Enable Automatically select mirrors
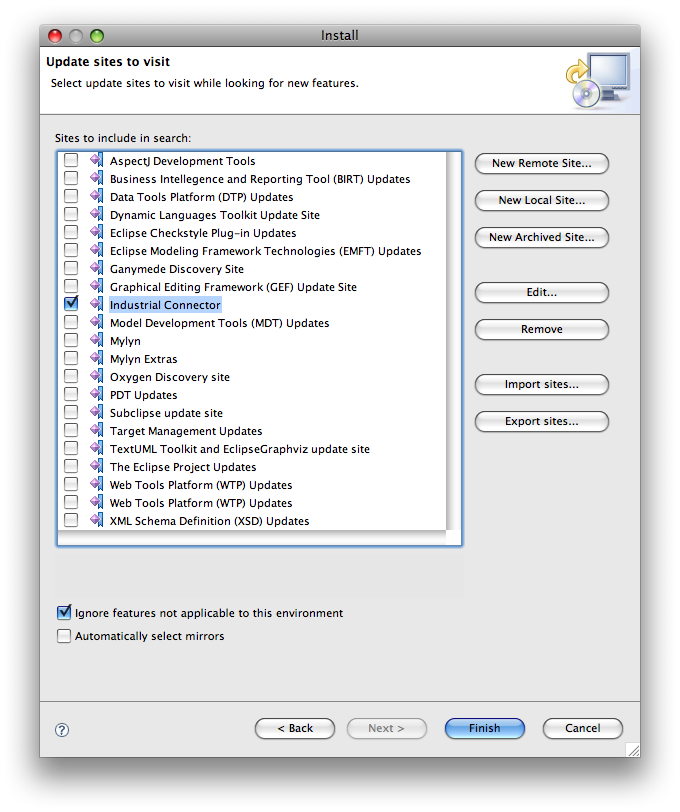 (64, 636)
